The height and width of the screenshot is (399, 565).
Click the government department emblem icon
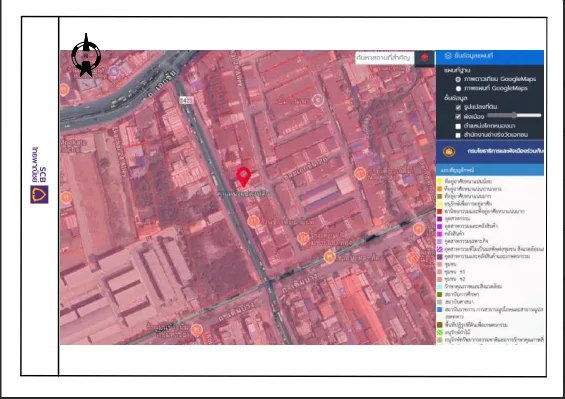449,151
